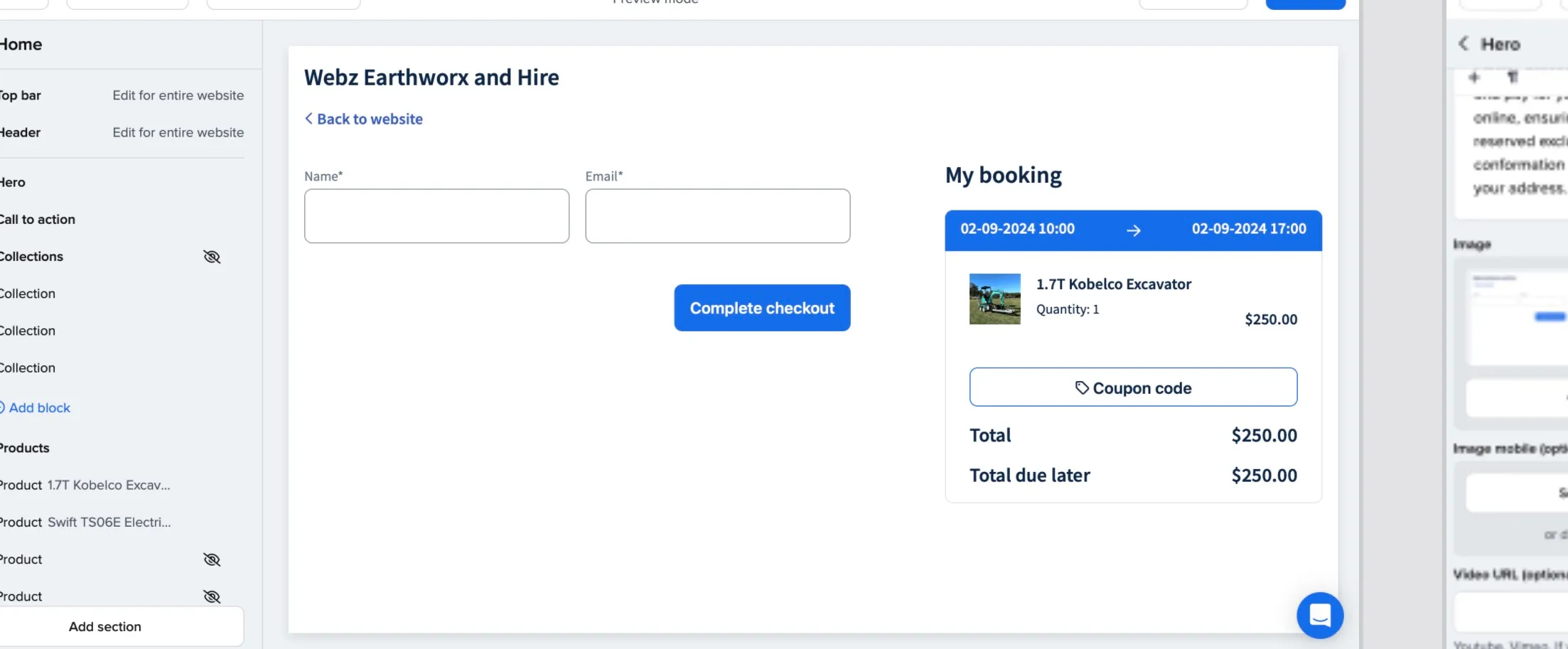Click the Coupon code button
1568x649 pixels.
point(1132,387)
